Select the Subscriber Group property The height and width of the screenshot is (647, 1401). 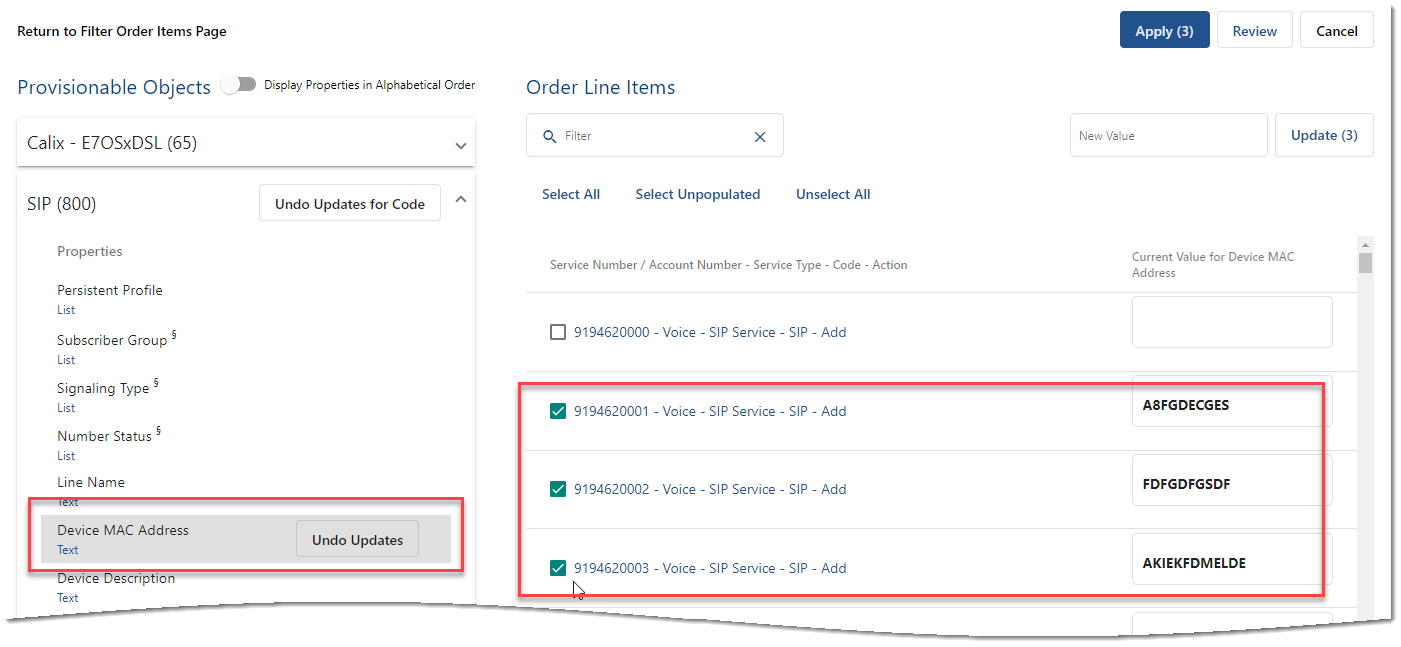(x=112, y=340)
